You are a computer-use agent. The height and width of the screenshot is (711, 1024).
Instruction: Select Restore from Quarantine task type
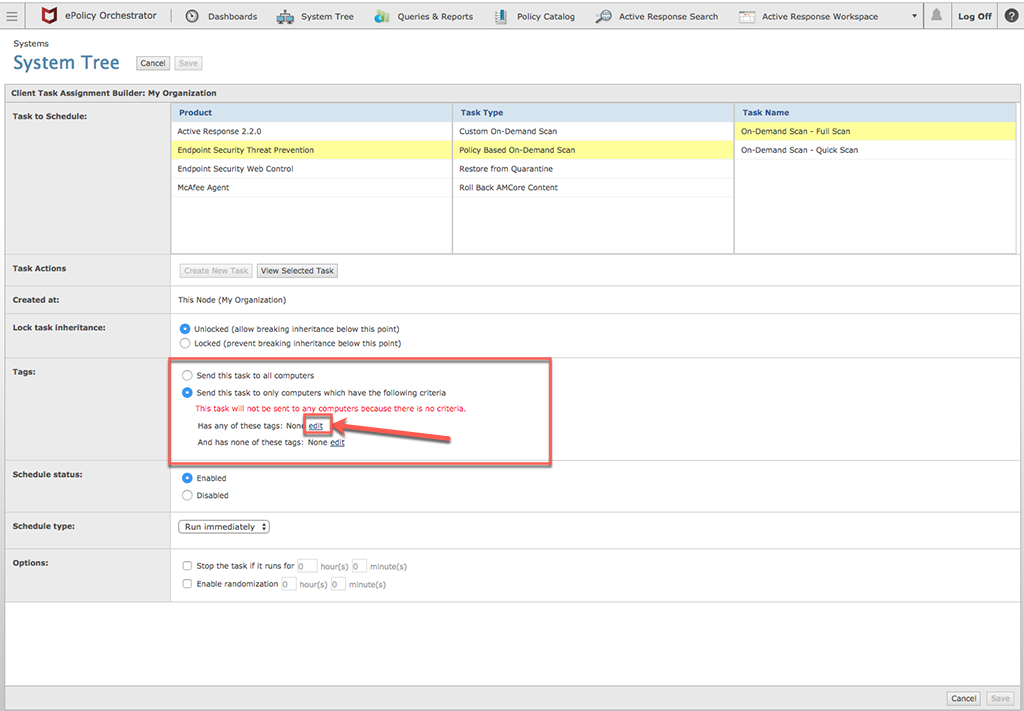[593, 168]
